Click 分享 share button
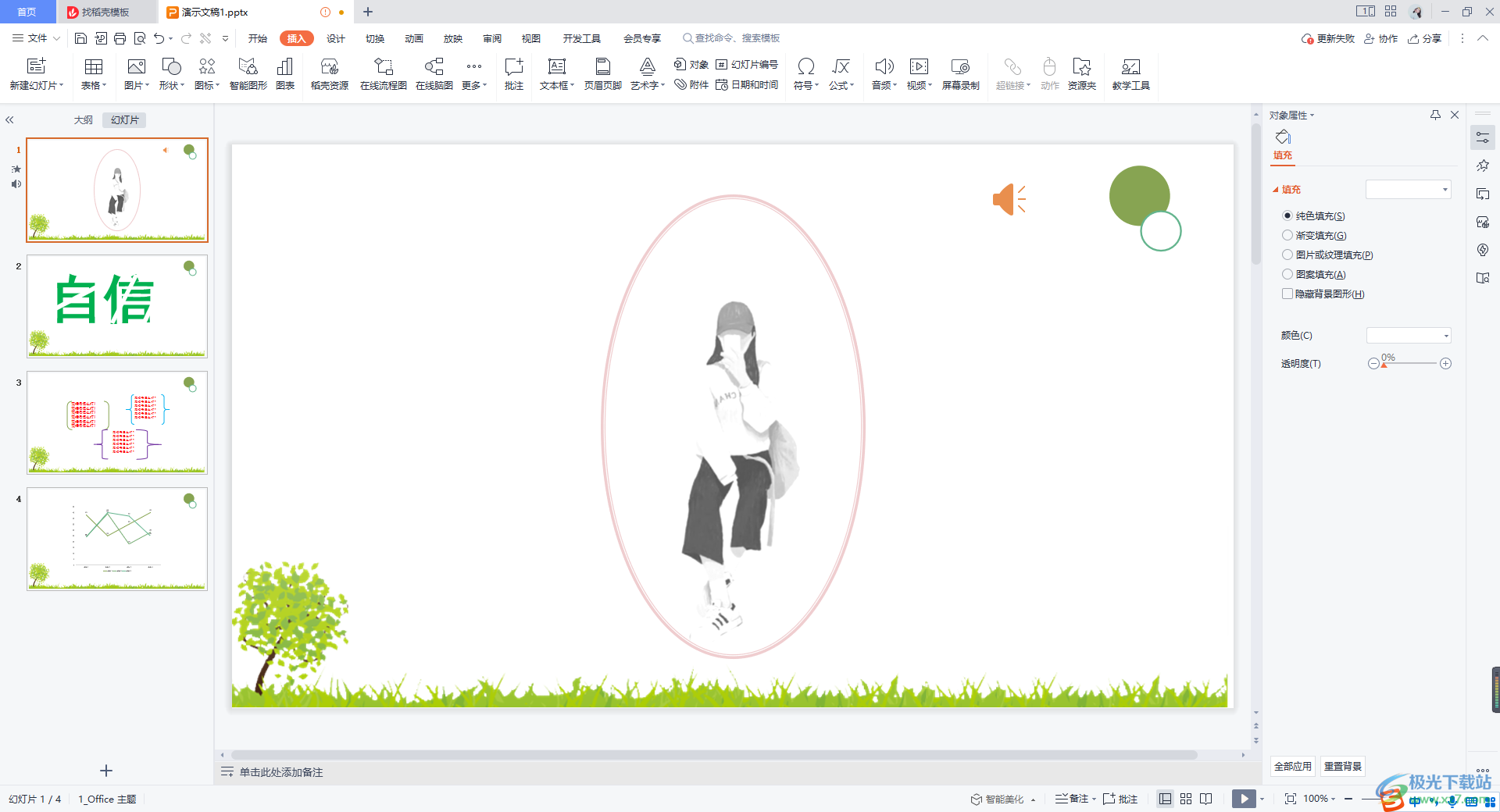The image size is (1500, 812). point(1425,38)
